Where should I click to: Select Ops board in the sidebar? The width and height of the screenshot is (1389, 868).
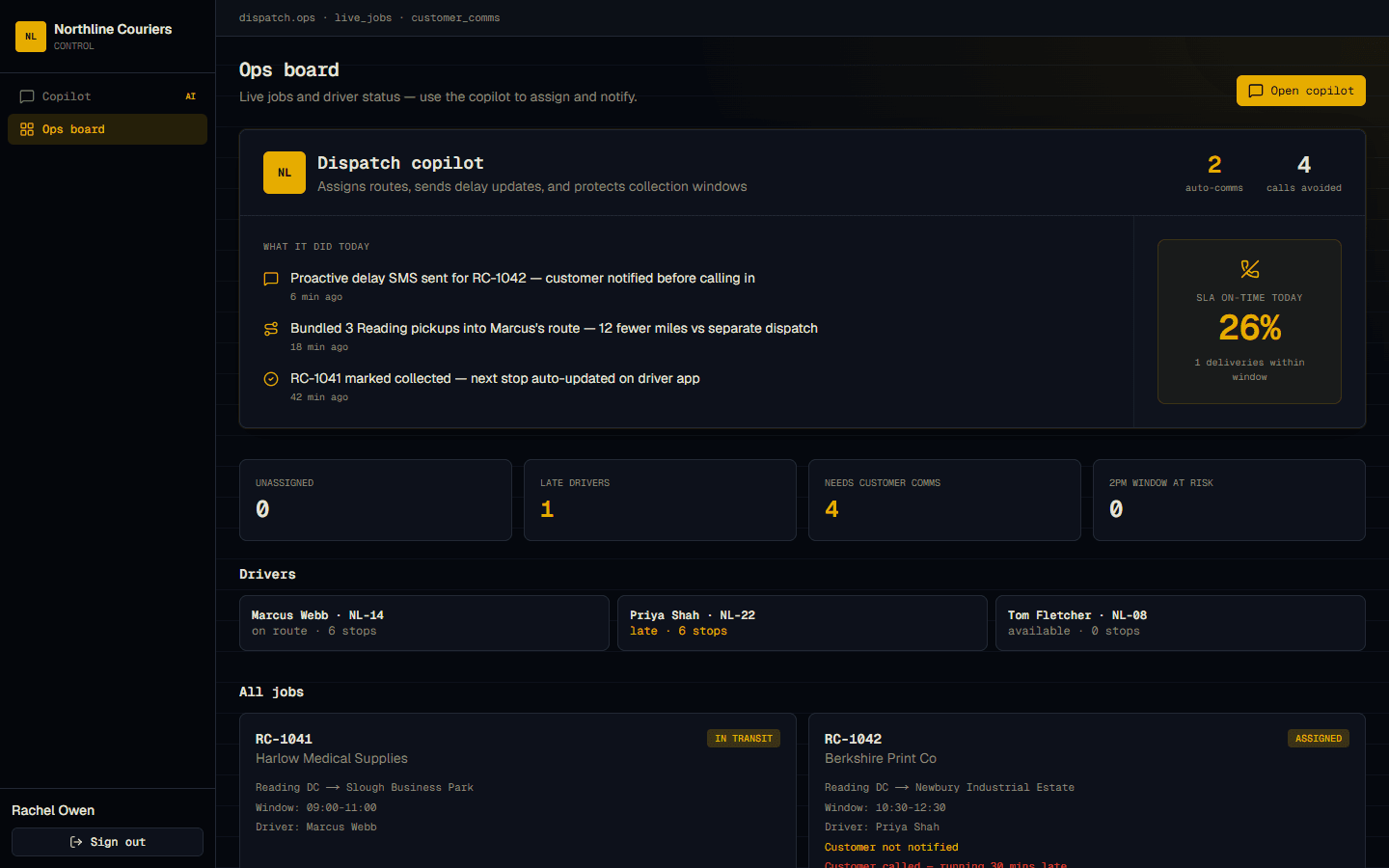107,129
